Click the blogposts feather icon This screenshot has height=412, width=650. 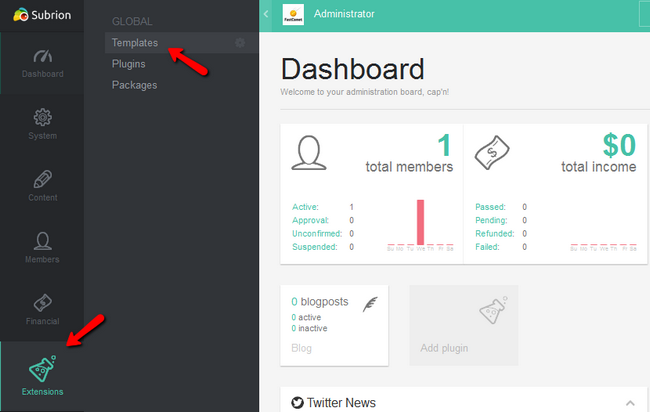(370, 304)
